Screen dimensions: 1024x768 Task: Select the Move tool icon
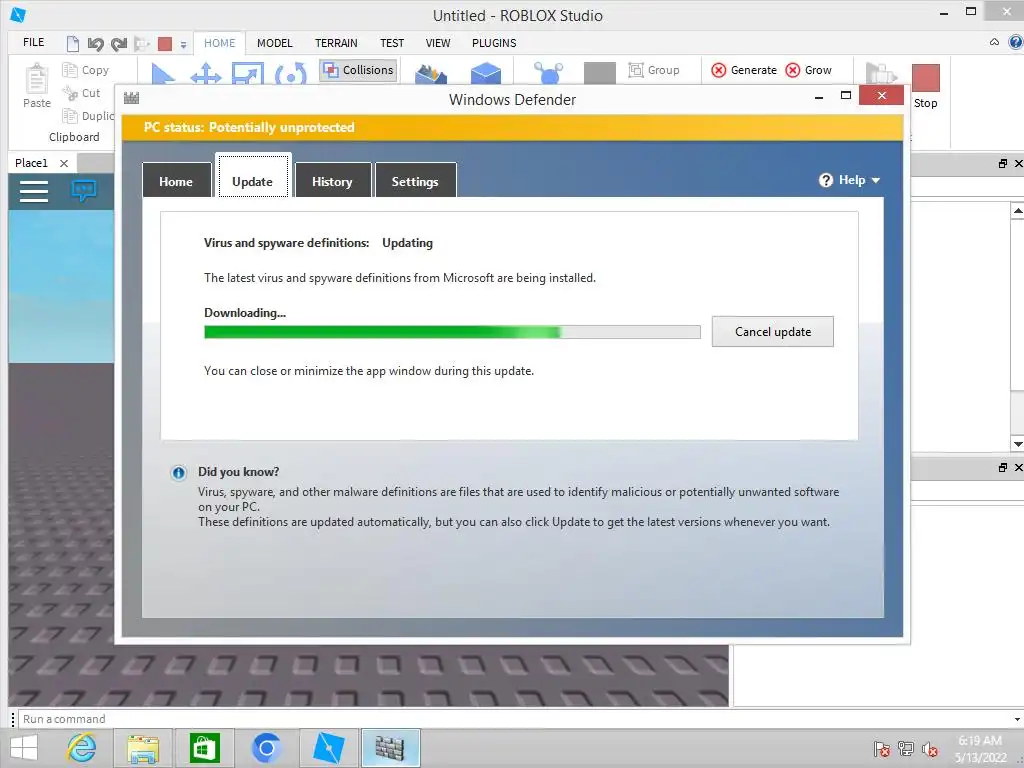tap(206, 73)
